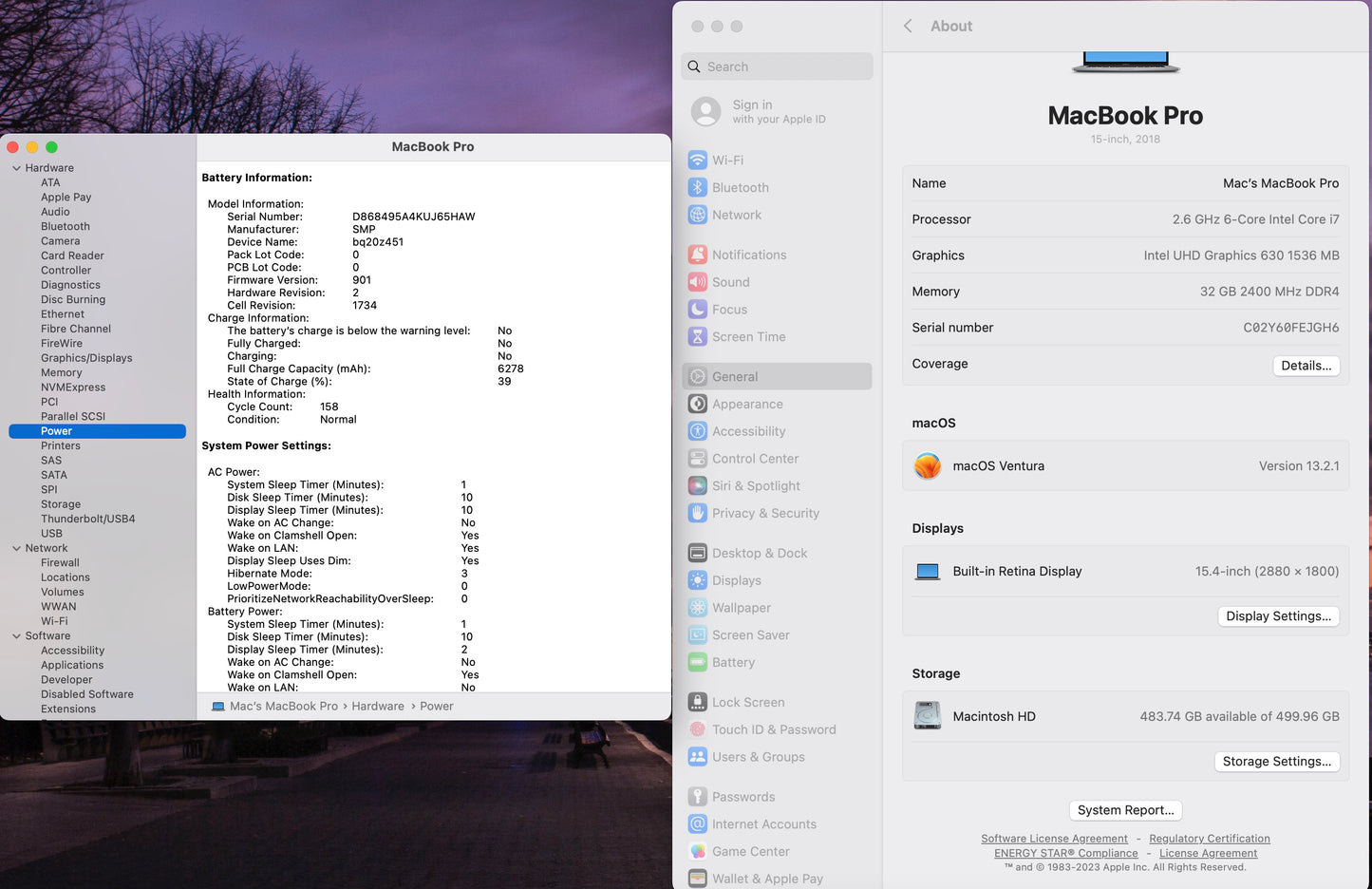
Task: Open the Software License Agreement link
Action: [1054, 839]
